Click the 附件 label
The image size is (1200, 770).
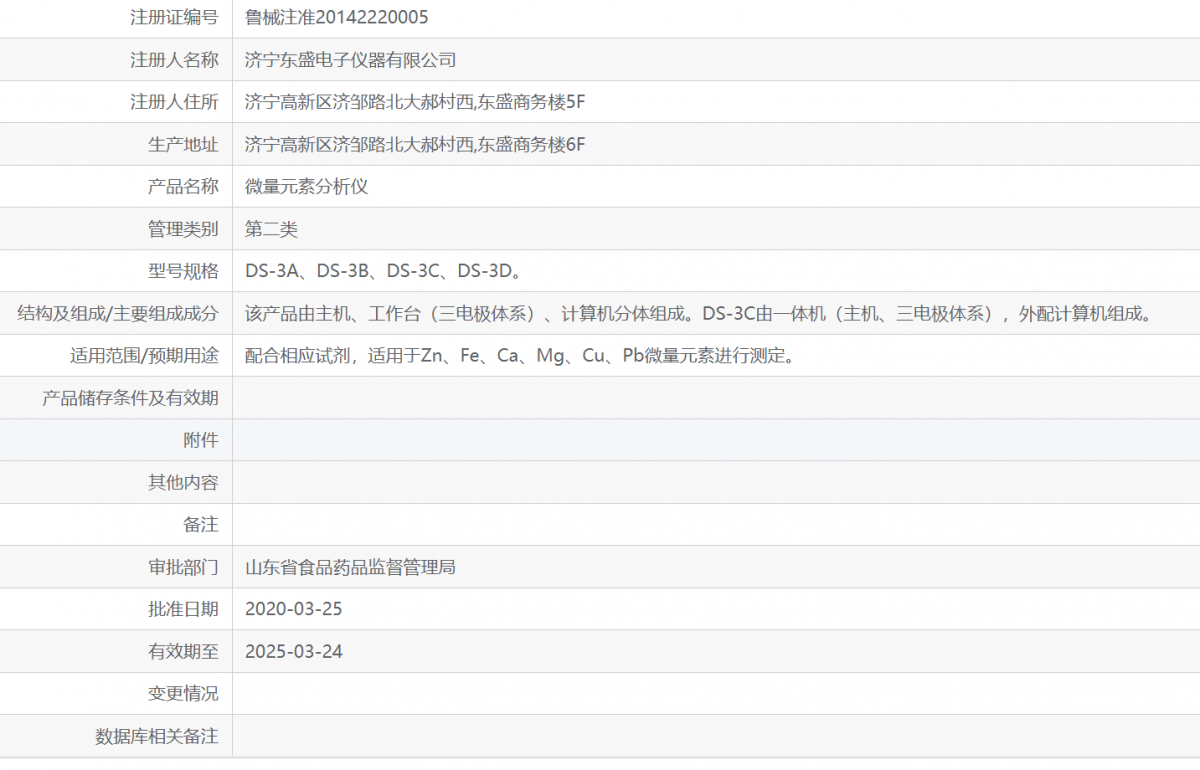[201, 440]
